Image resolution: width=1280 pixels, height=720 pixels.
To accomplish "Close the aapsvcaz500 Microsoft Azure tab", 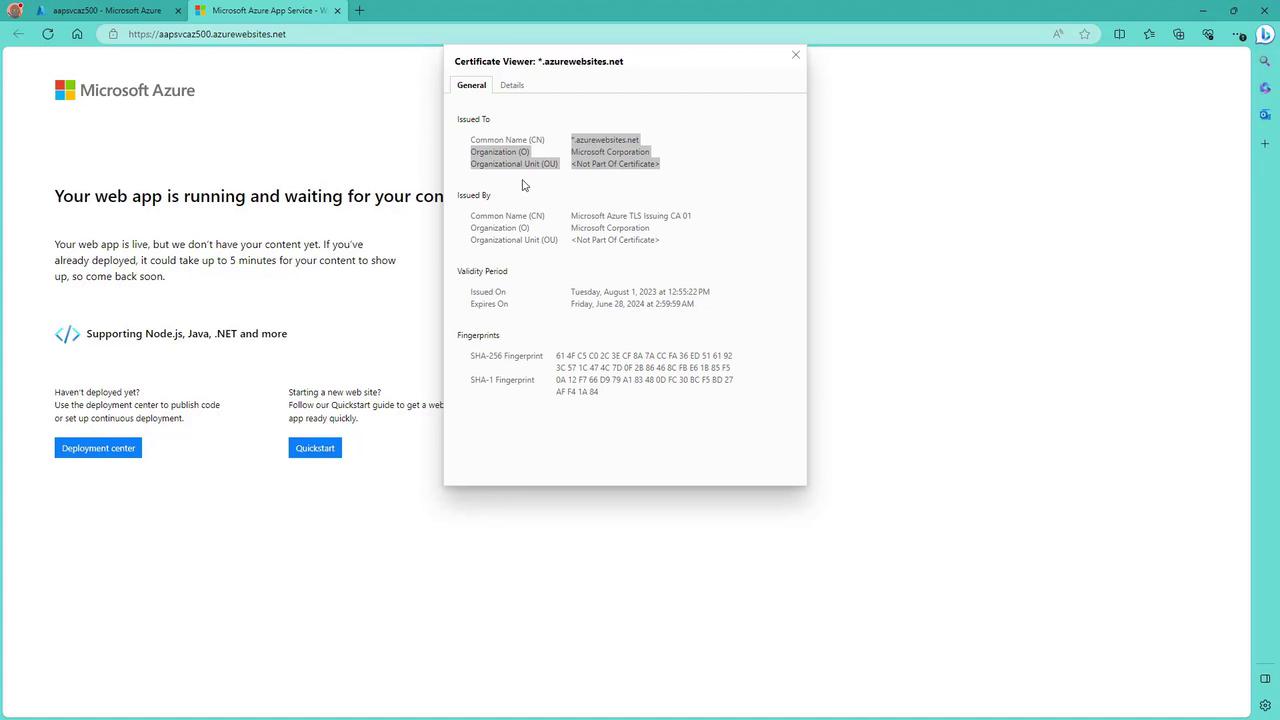I will (178, 11).
